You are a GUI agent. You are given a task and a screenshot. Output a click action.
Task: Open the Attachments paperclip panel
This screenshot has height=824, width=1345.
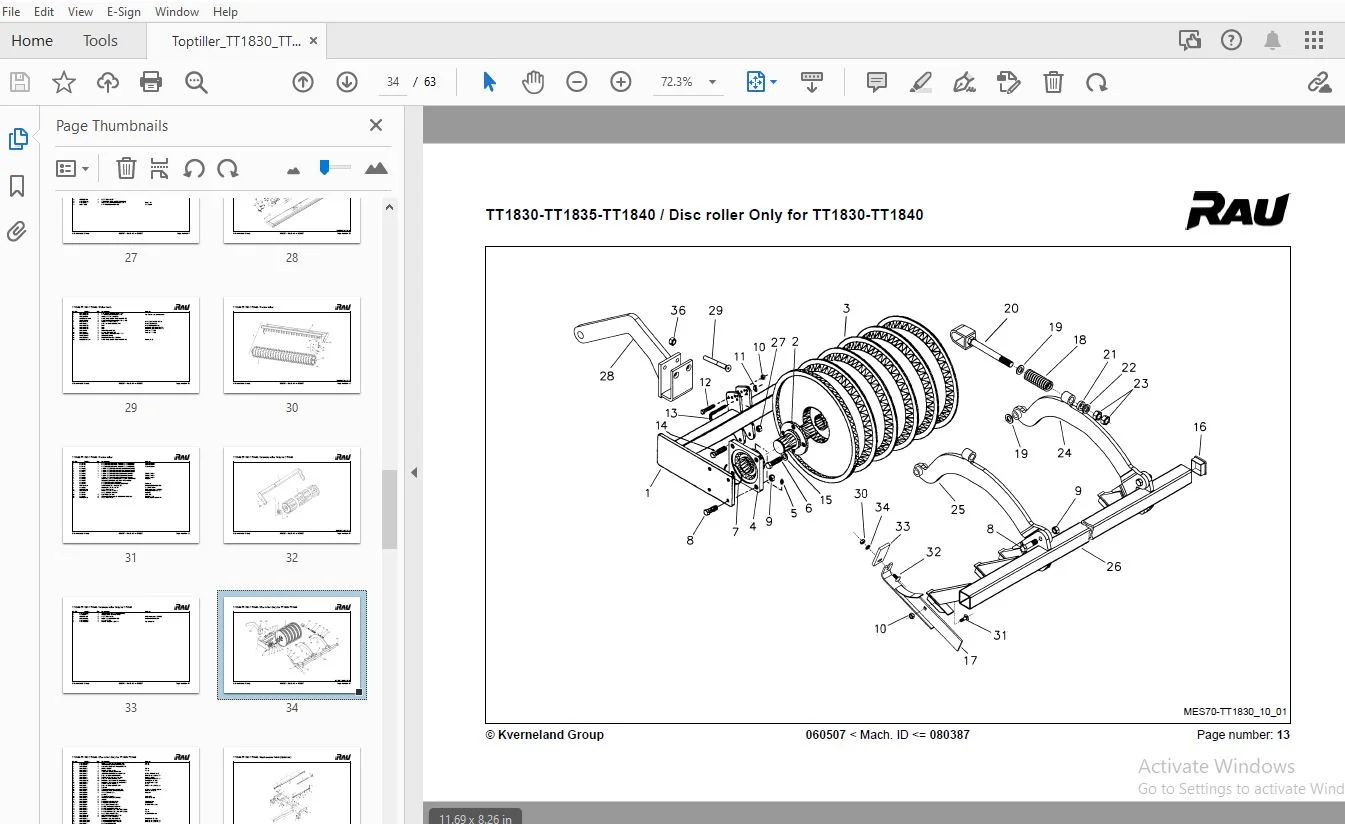17,232
